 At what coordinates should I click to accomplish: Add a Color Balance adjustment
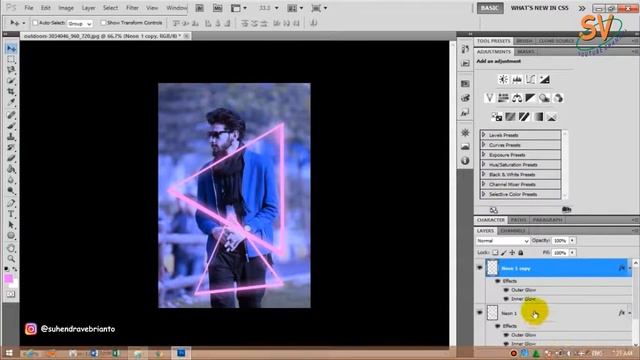[517, 98]
